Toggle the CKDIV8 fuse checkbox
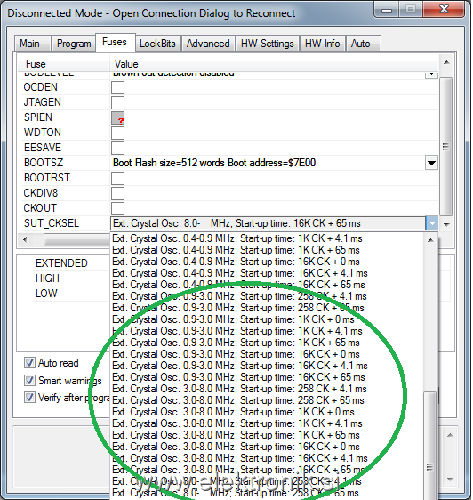The width and height of the screenshot is (473, 500). point(117,193)
